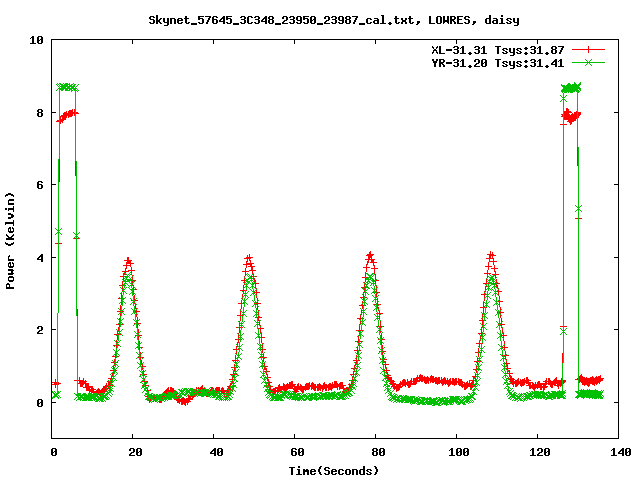Click x-axis tick label 120

540,452
